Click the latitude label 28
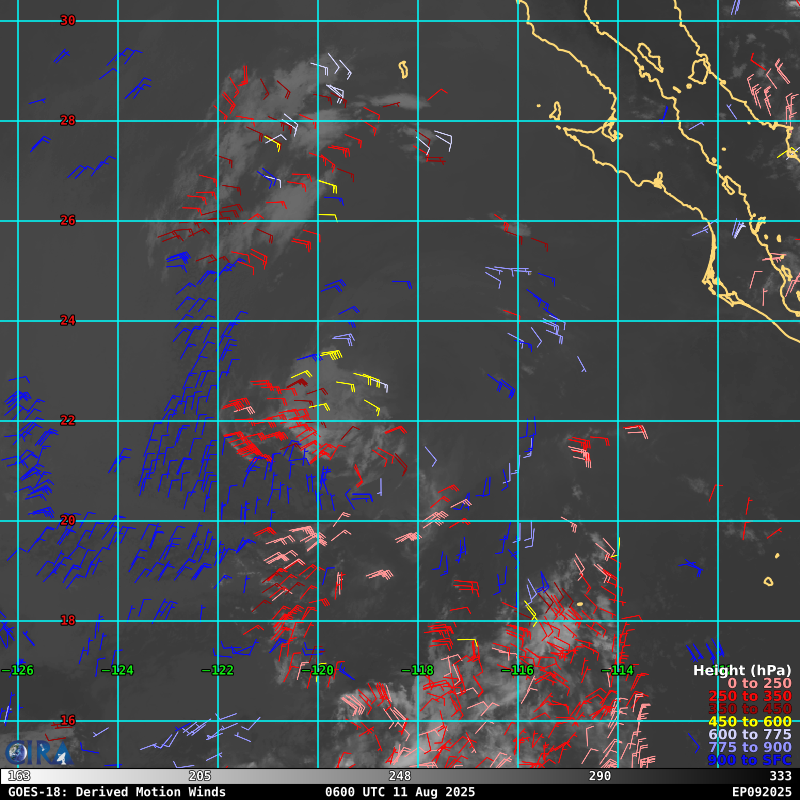 (x=67, y=120)
